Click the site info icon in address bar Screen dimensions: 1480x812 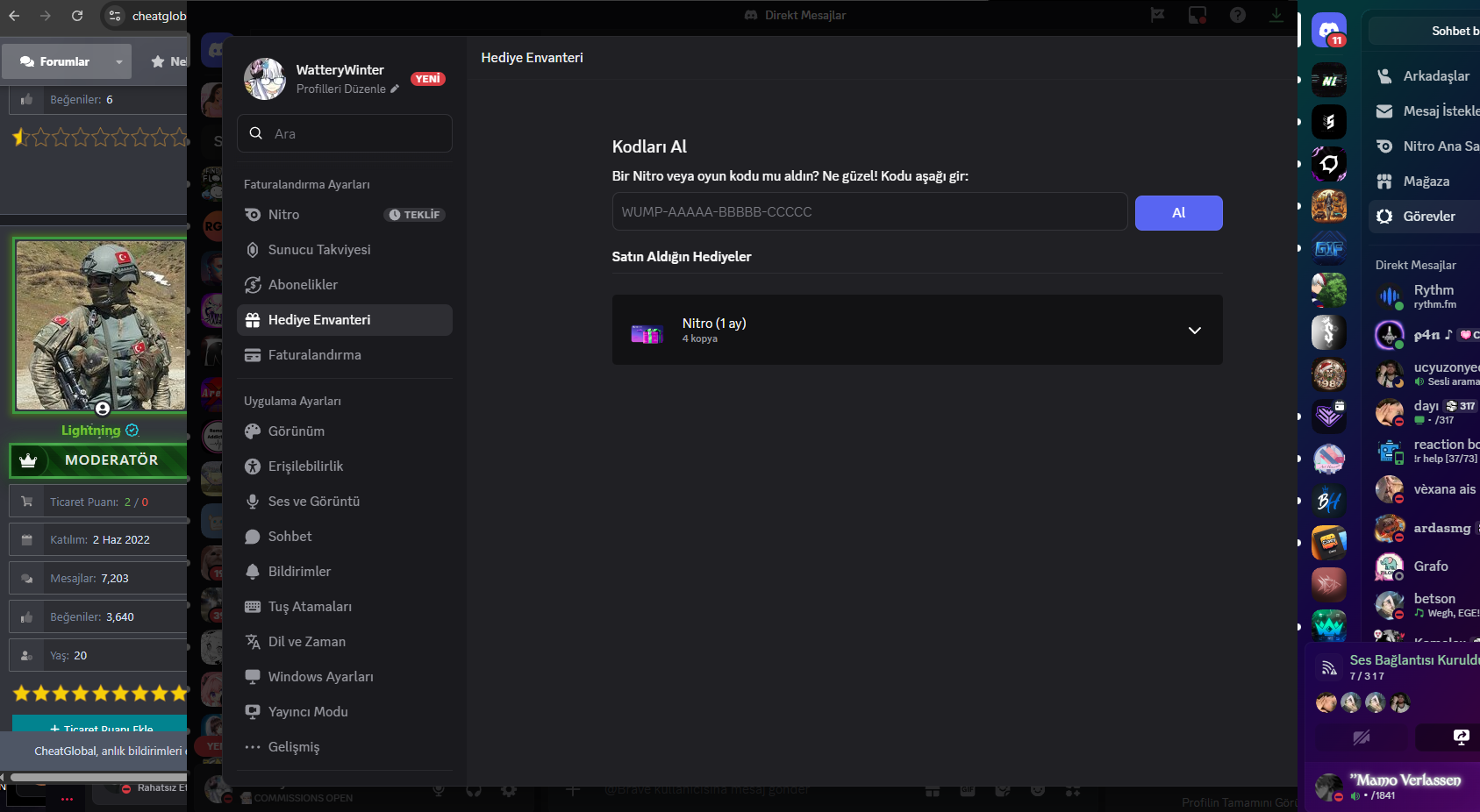pos(115,16)
